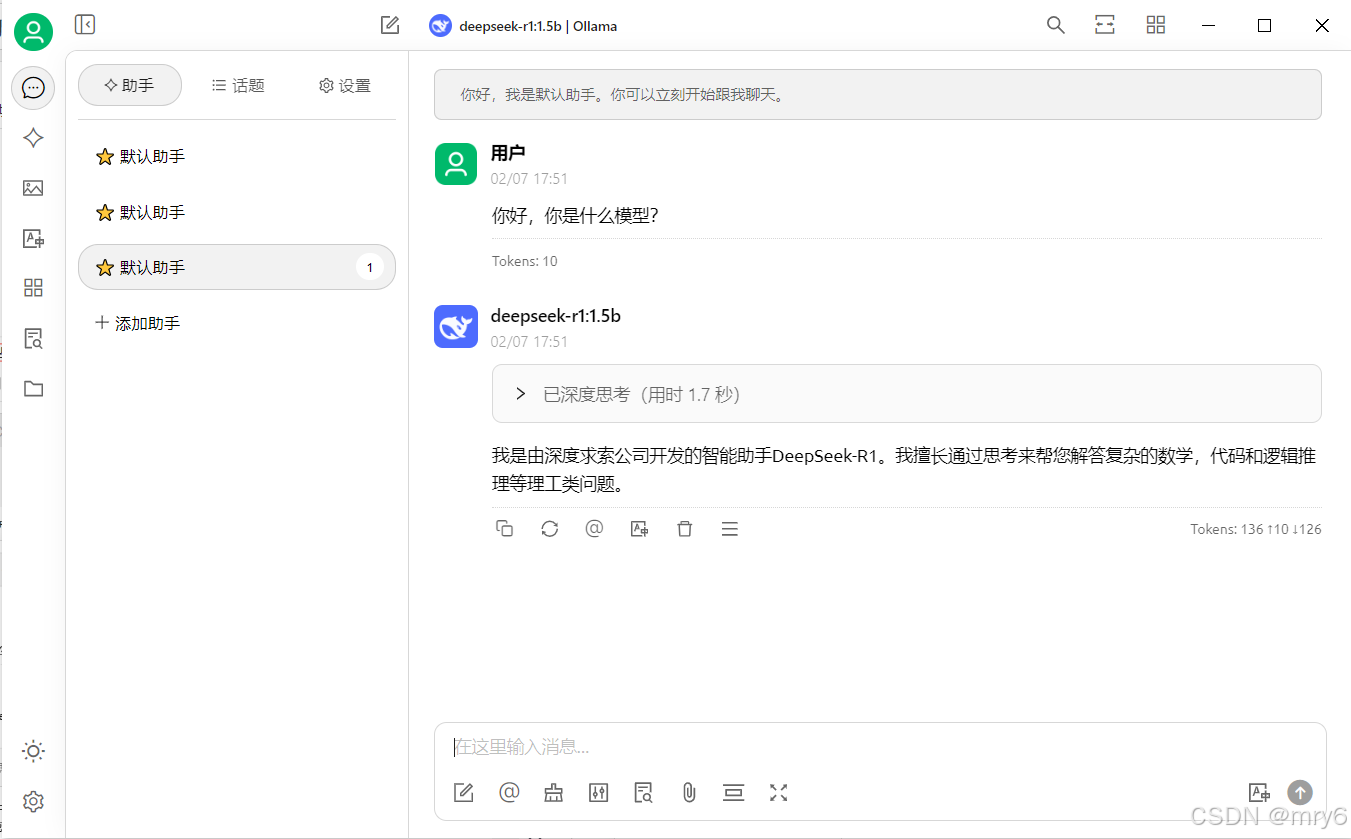Open the files folder icon in sidebar
This screenshot has width=1351, height=839.
pos(33,388)
